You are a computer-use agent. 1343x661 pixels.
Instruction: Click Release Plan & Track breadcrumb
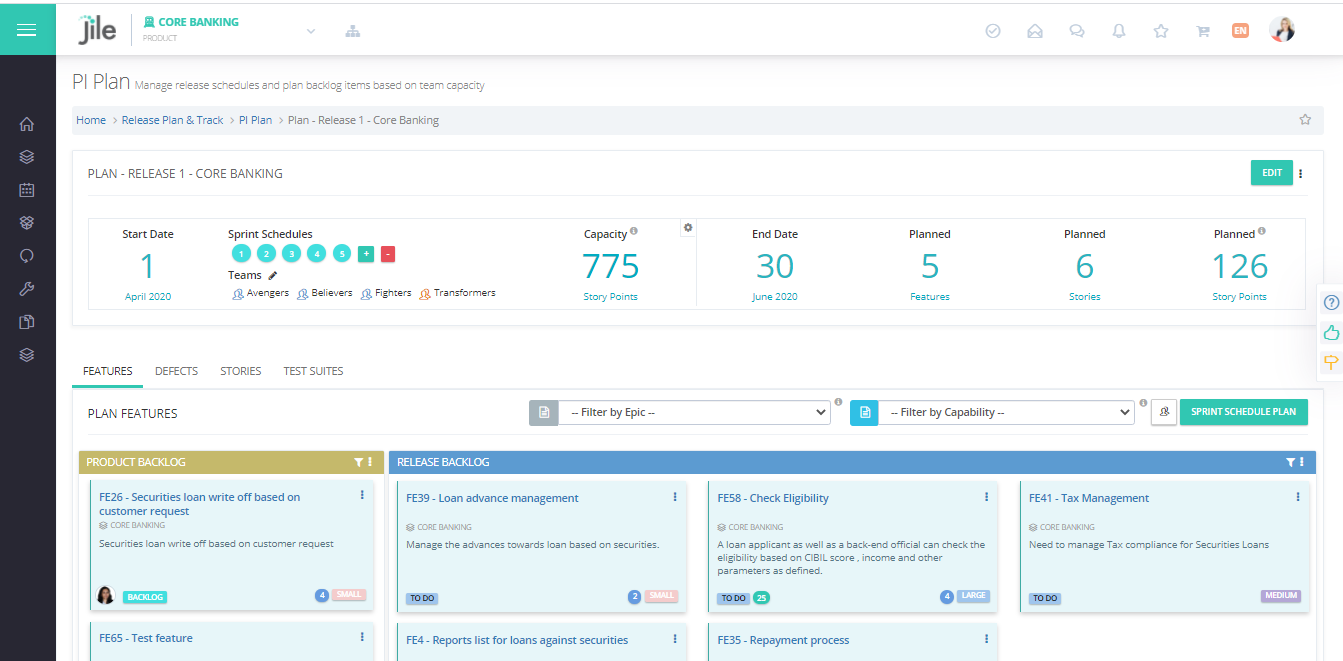pos(173,120)
